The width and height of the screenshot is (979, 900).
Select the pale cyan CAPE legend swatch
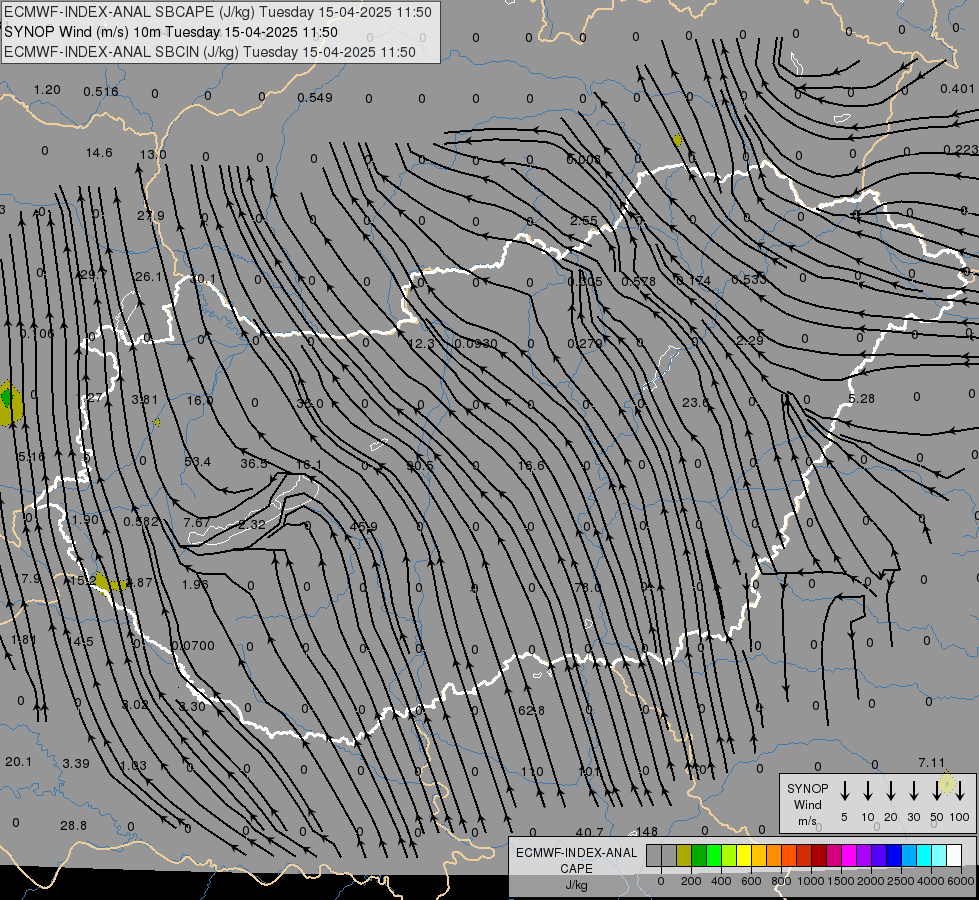[x=938, y=856]
